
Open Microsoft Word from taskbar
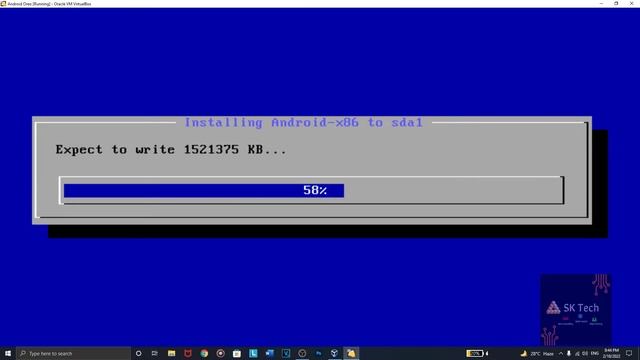(x=269, y=353)
